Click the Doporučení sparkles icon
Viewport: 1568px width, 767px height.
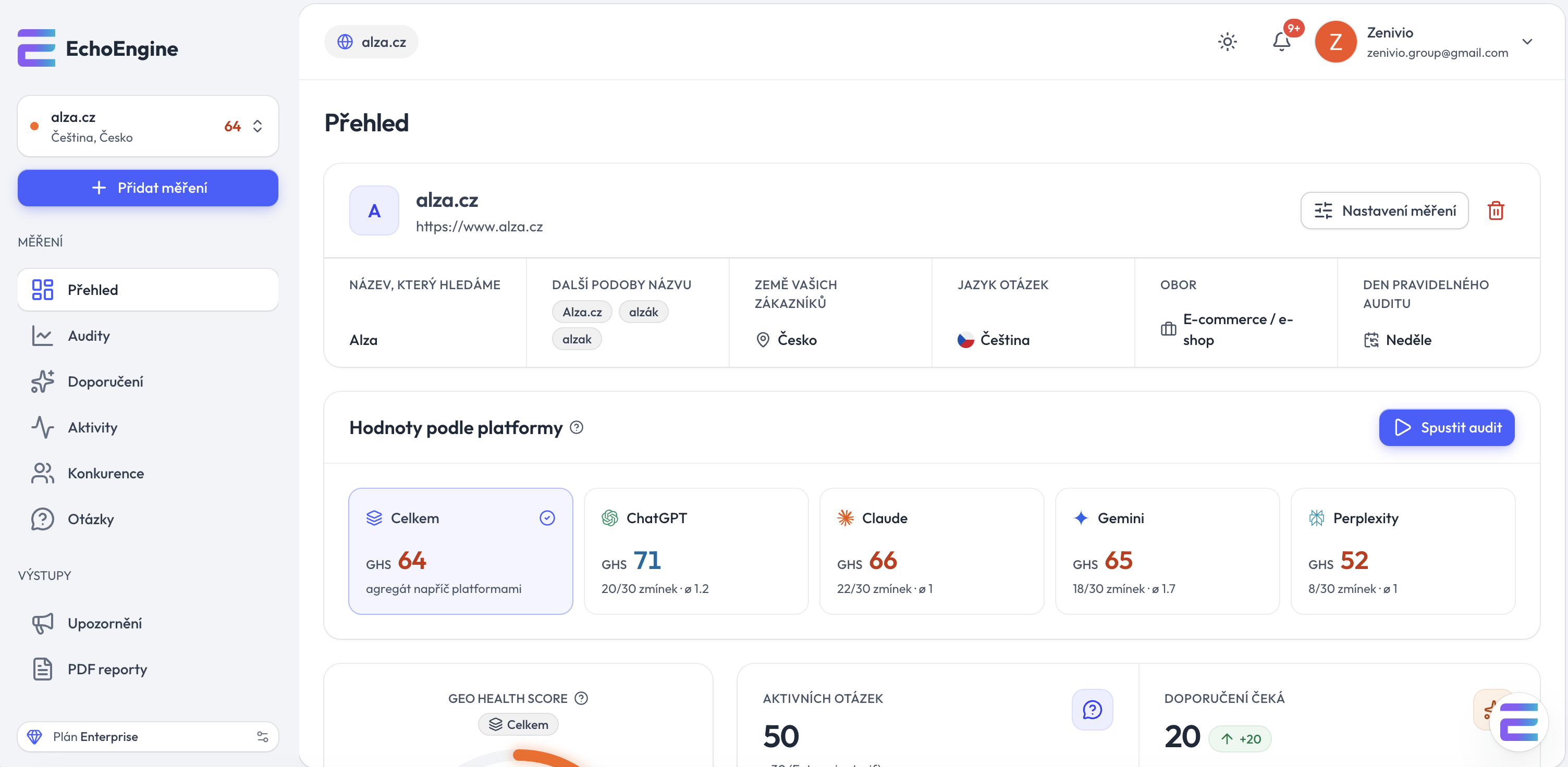click(43, 381)
